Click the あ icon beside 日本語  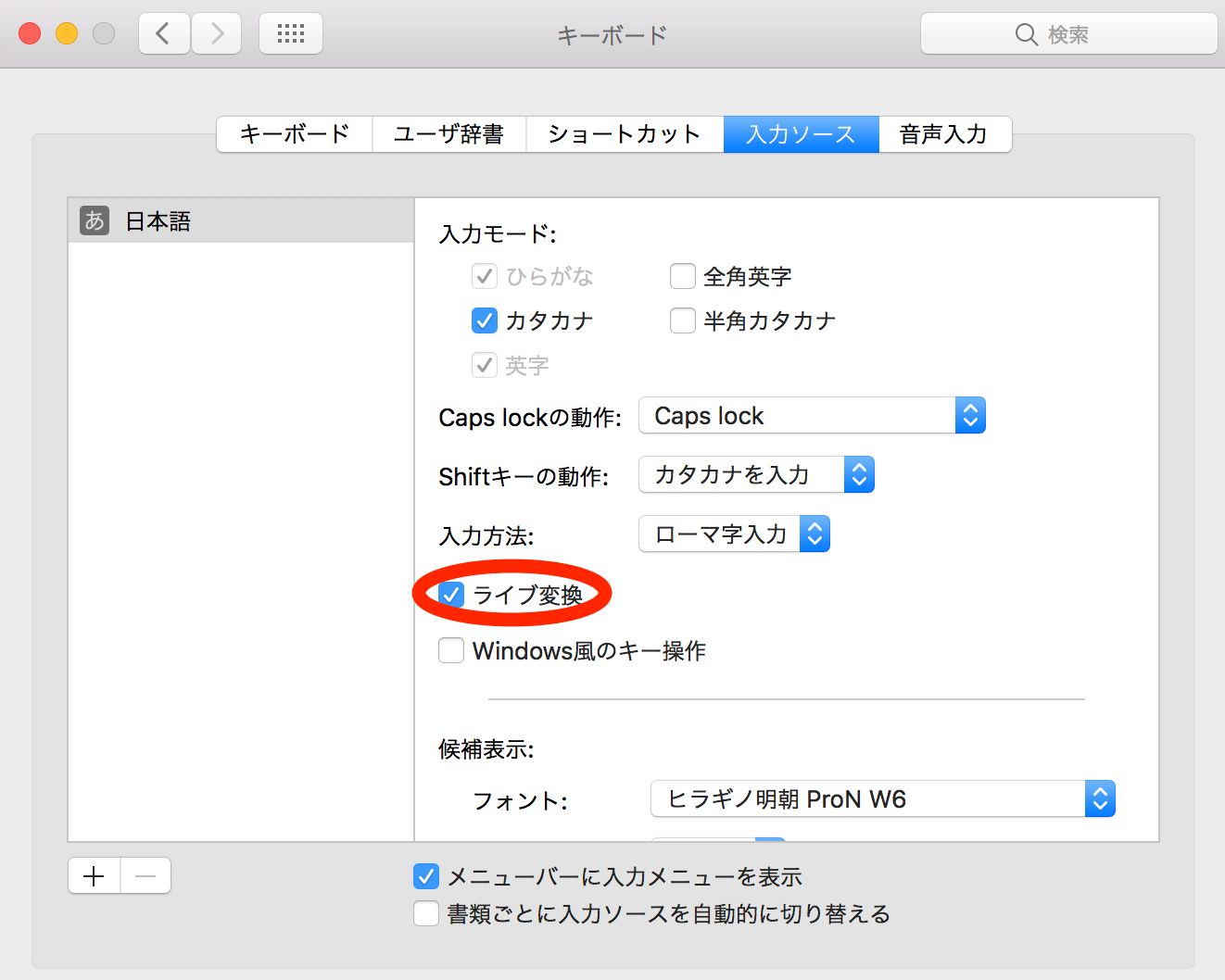click(x=95, y=220)
